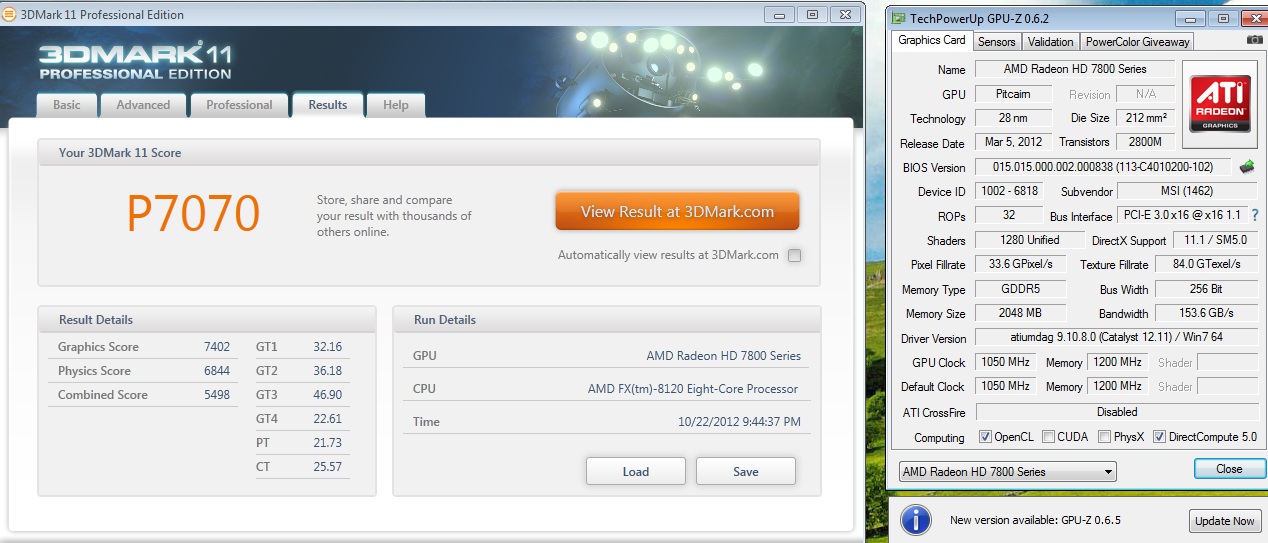Open the Validation tab in GPU-Z
1268x543 pixels.
pyautogui.click(x=1051, y=41)
